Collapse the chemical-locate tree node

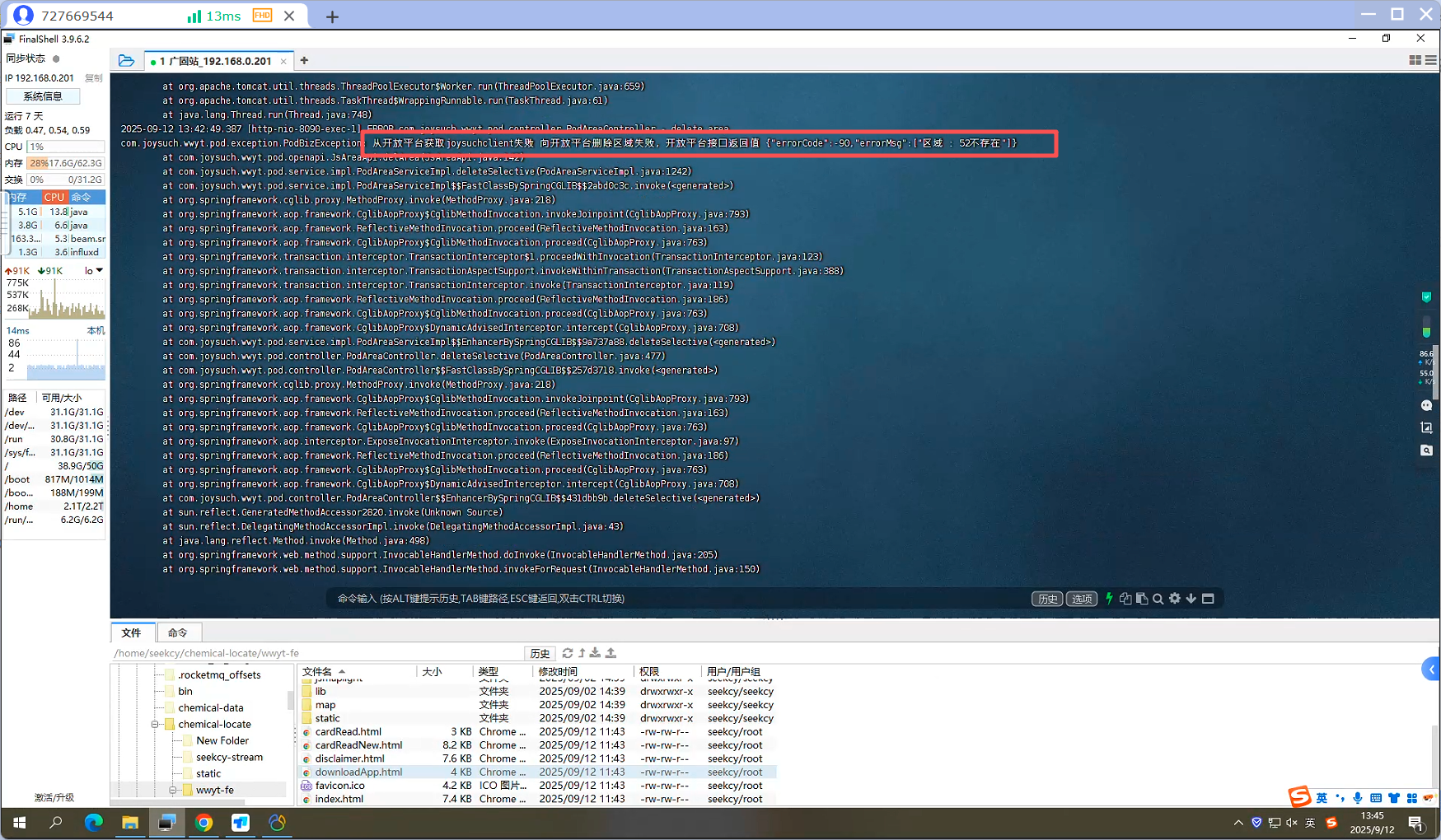155,725
